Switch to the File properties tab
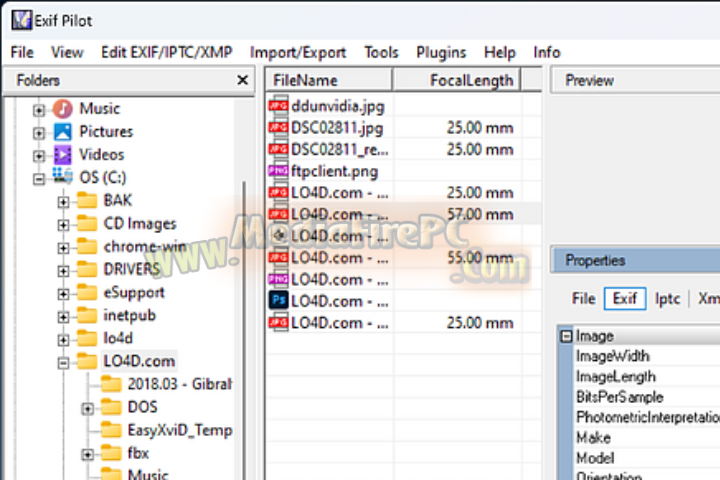Screen dimensions: 720x480 (x=583, y=299)
